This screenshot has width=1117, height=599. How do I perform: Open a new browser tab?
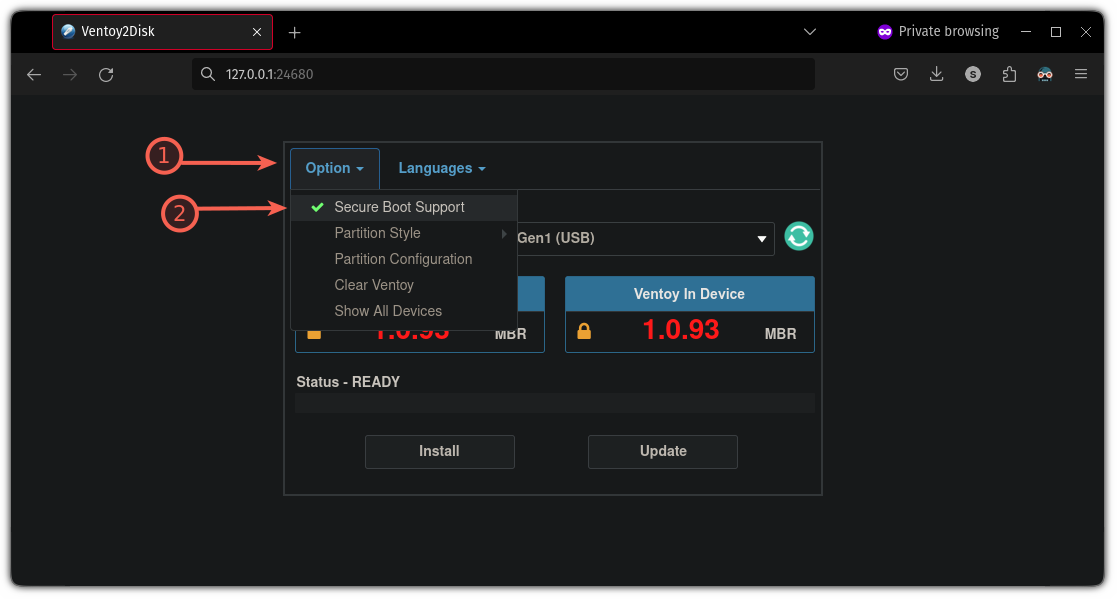click(294, 32)
